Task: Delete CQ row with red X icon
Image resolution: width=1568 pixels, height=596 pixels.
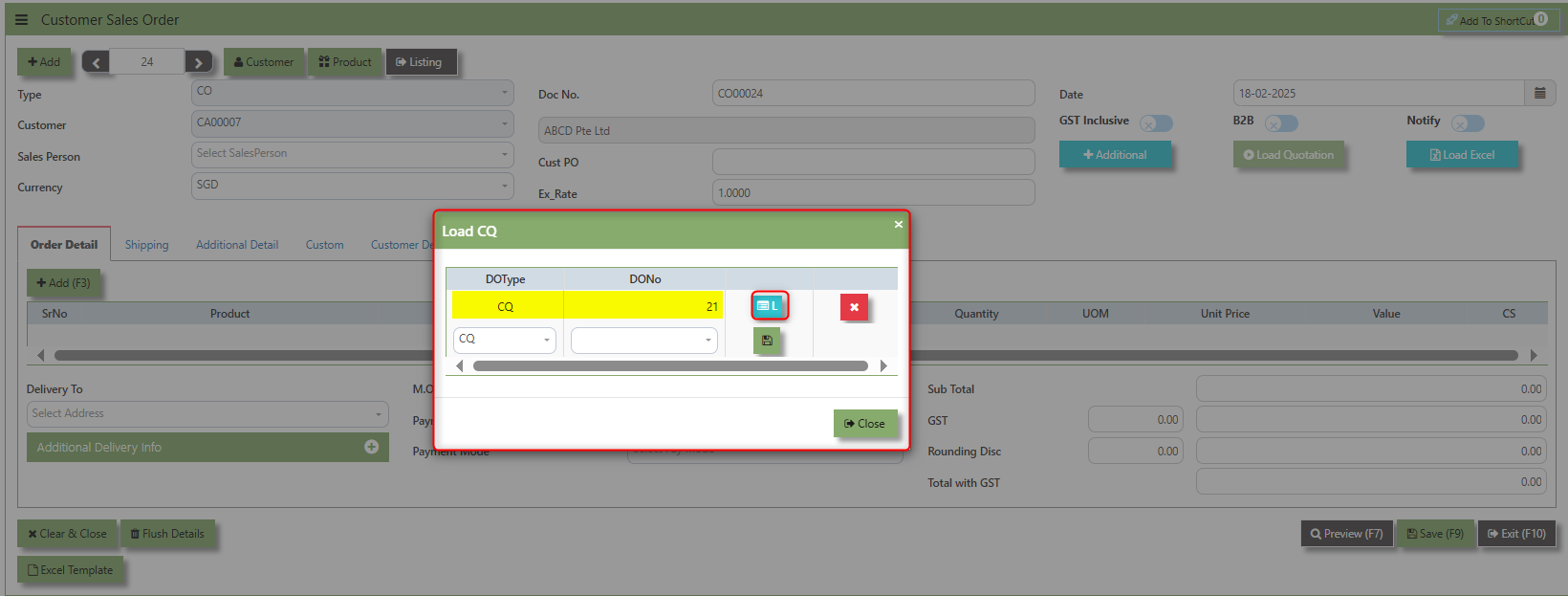Action: click(854, 307)
